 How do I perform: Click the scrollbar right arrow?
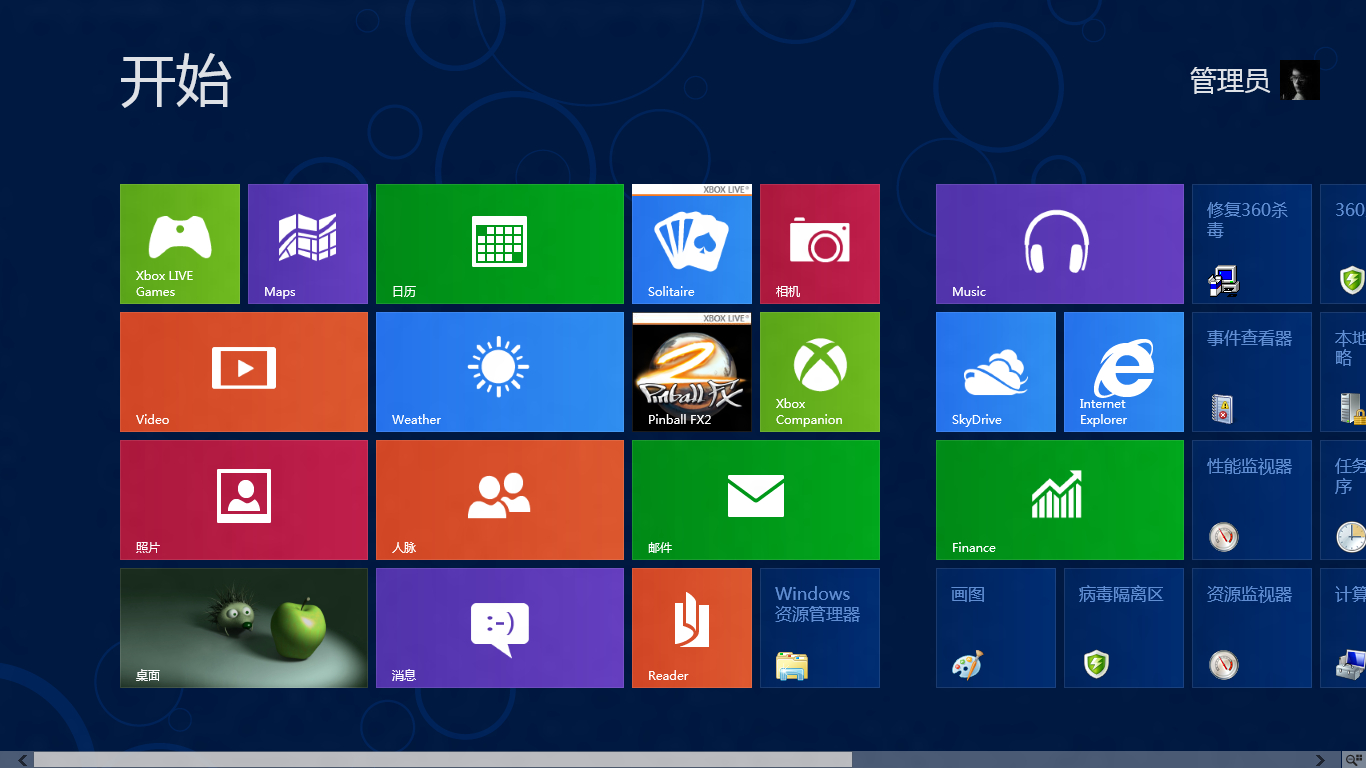coord(1321,760)
